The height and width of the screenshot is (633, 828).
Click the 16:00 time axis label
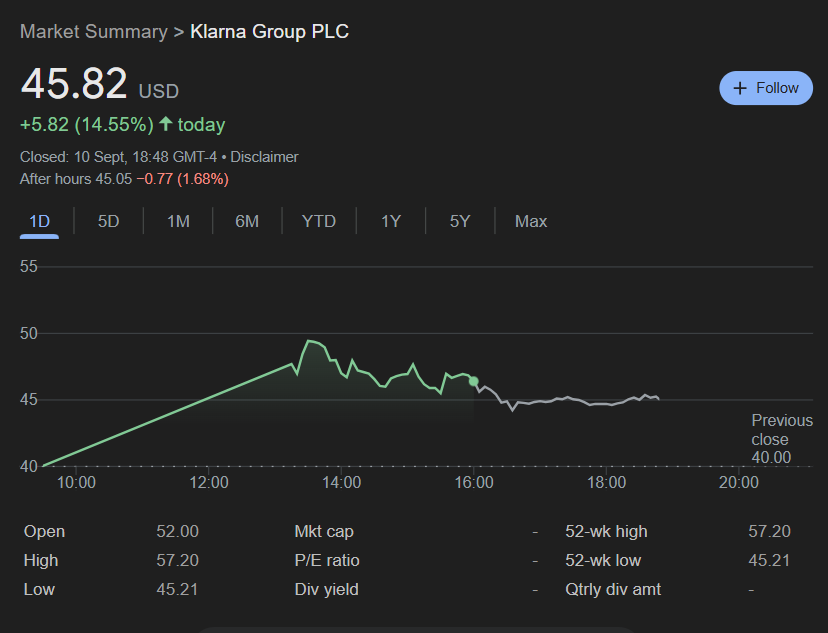coord(474,482)
